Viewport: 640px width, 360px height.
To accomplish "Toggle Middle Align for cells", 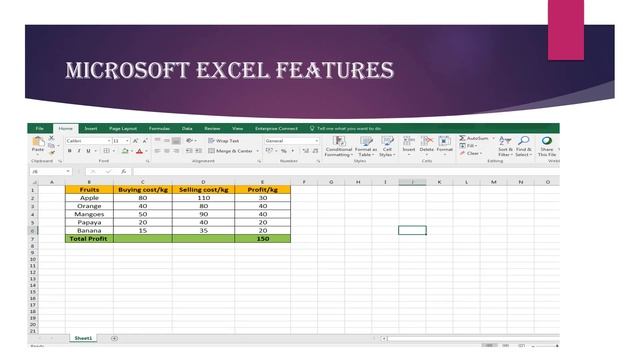I will tap(167, 141).
